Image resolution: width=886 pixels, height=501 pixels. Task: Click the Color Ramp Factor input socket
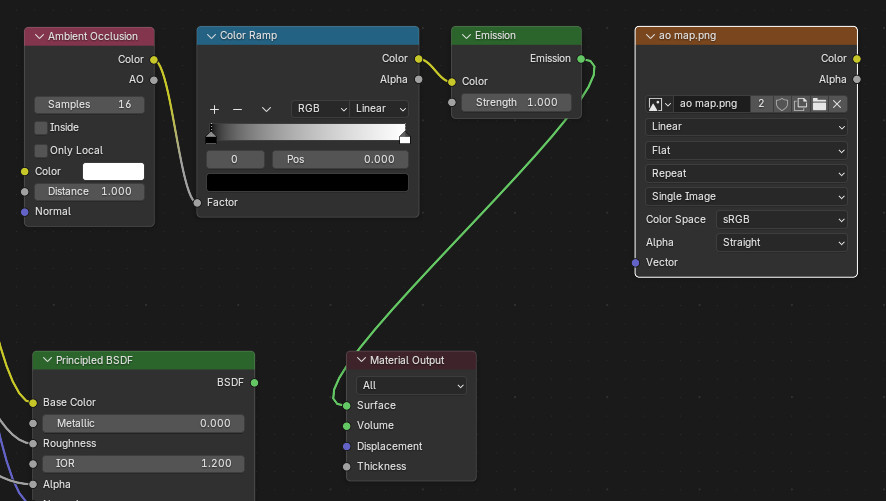click(197, 203)
